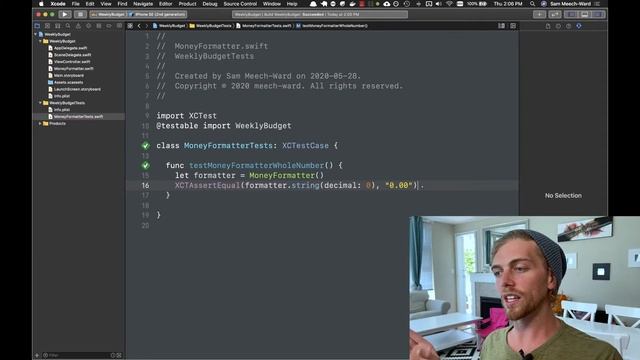Screen dimensions: 640x360
Task: Open the Find navigator
Action: click(x=68, y=26)
